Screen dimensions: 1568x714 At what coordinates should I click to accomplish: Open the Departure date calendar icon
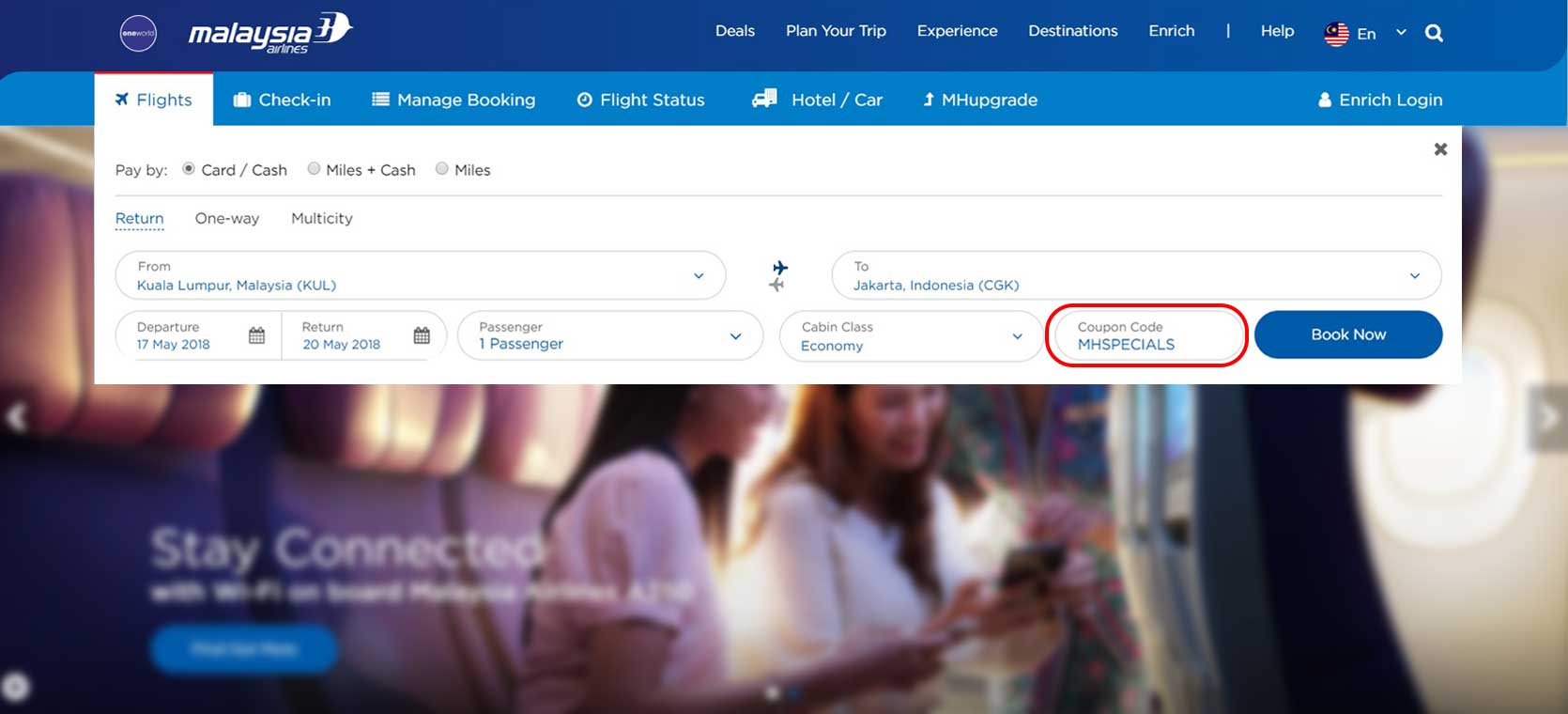(256, 335)
